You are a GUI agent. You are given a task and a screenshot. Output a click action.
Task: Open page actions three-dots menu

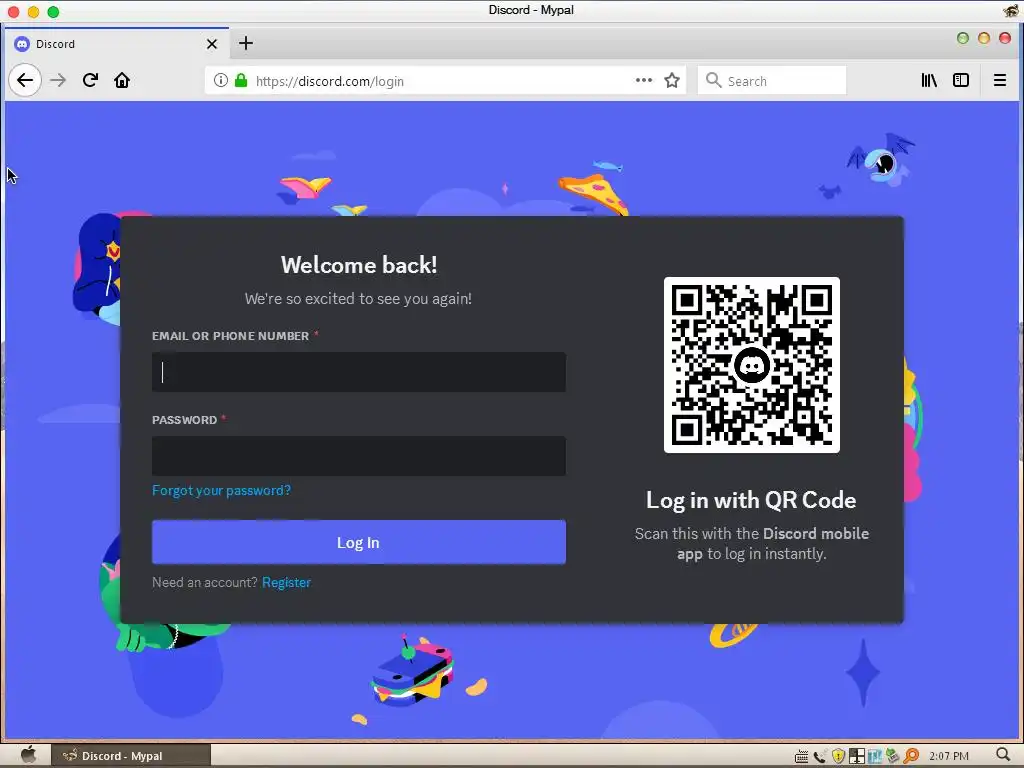coord(644,80)
